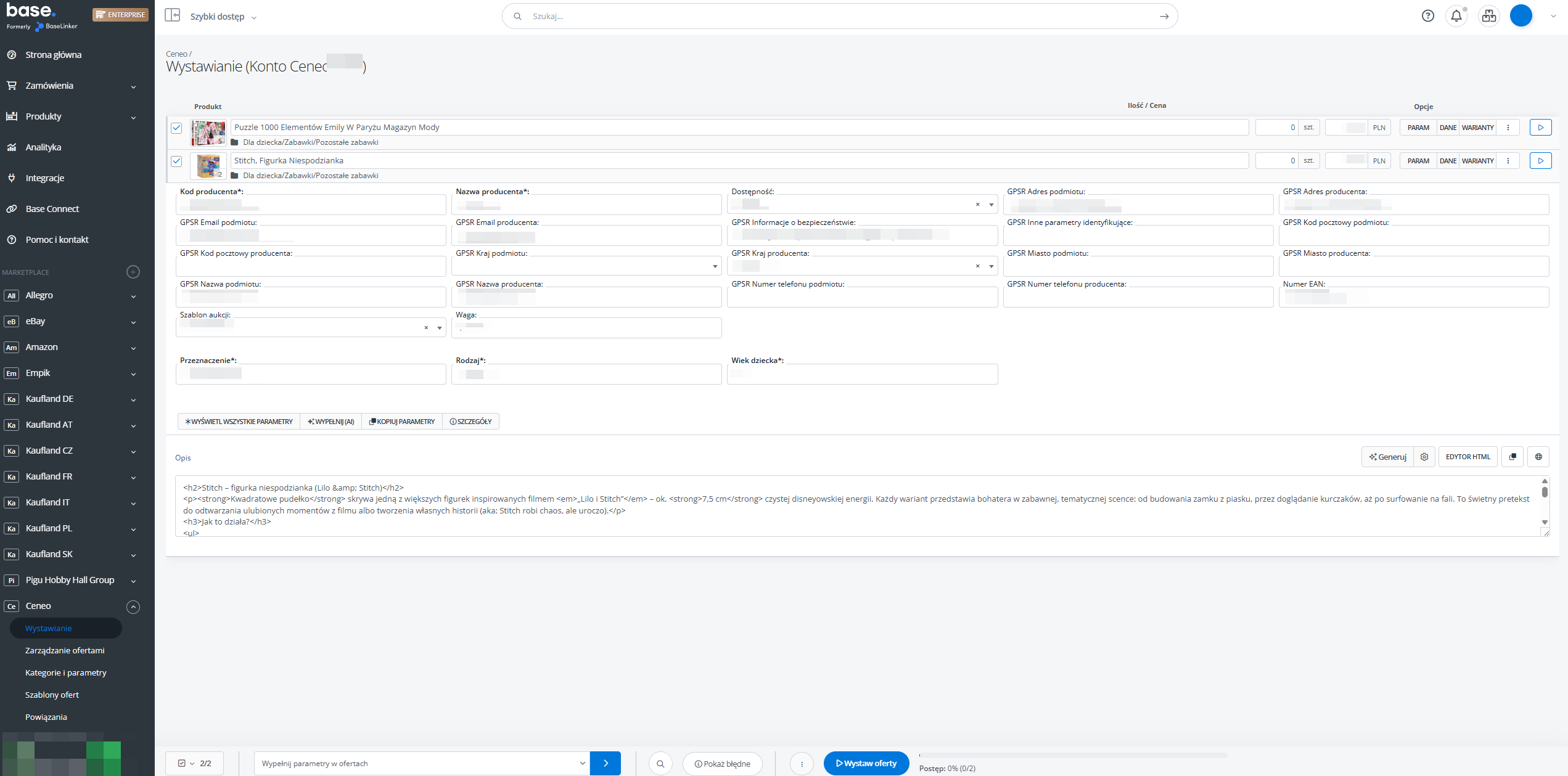
Task: Click the Wystaw oferty button
Action: point(866,764)
